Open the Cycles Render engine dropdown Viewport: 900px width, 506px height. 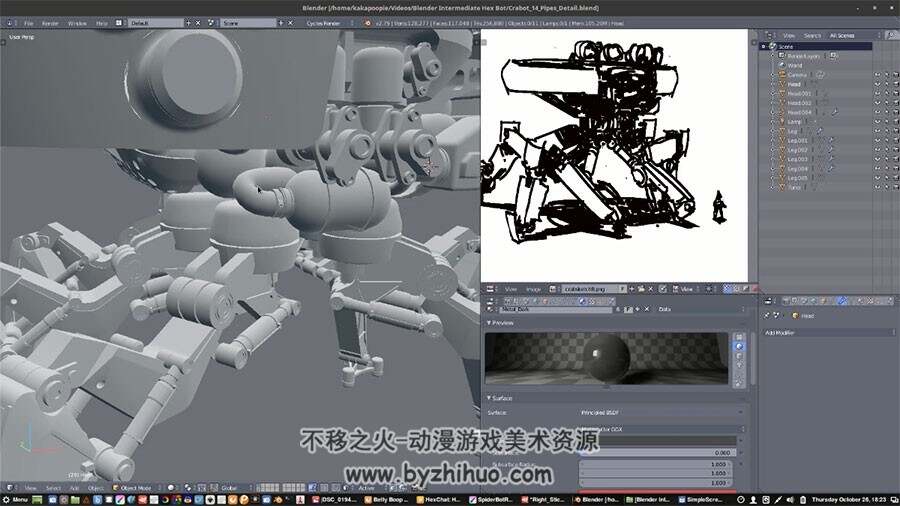click(327, 23)
